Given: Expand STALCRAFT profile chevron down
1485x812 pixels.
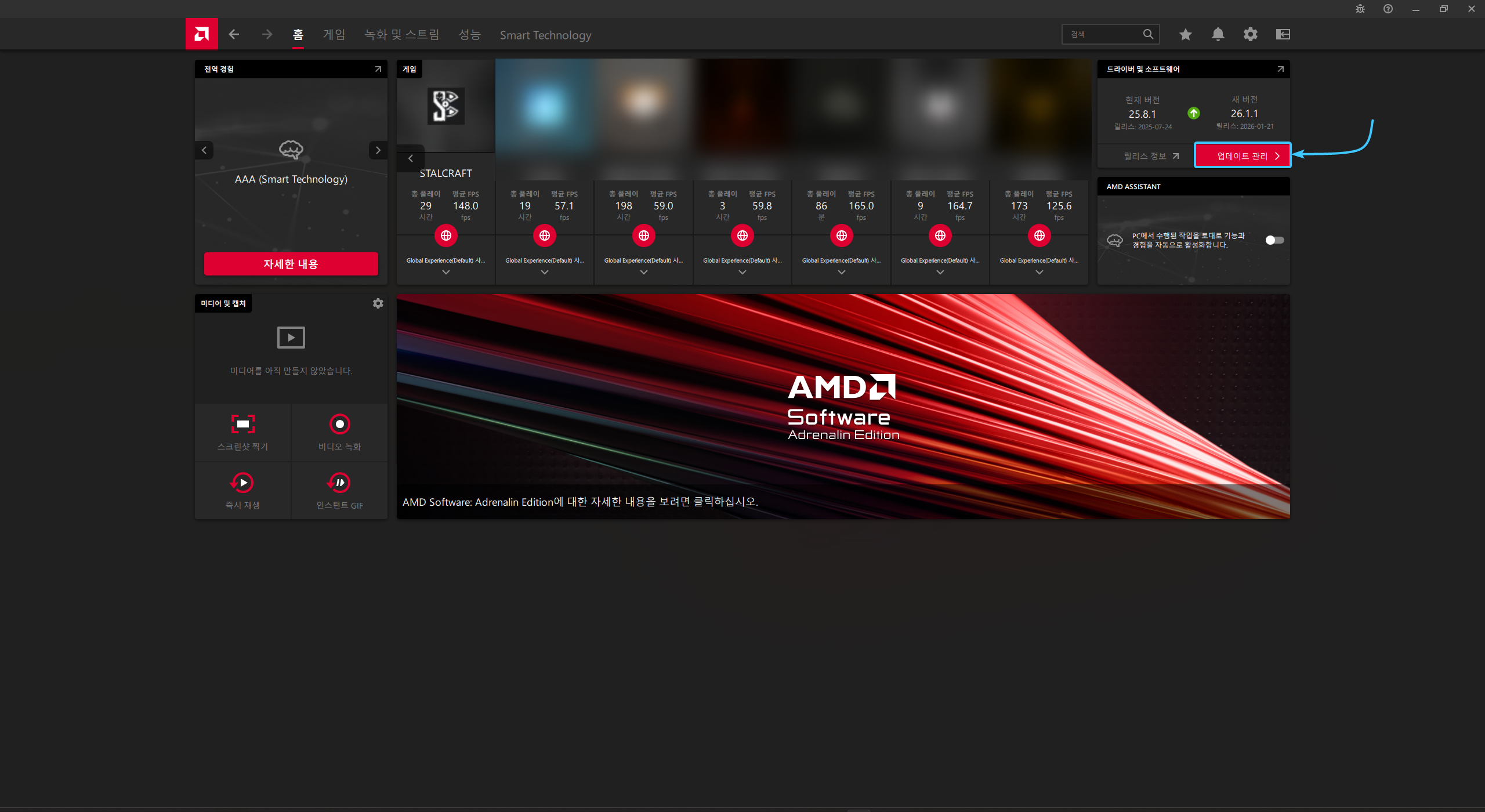Looking at the screenshot, I should pos(445,272).
